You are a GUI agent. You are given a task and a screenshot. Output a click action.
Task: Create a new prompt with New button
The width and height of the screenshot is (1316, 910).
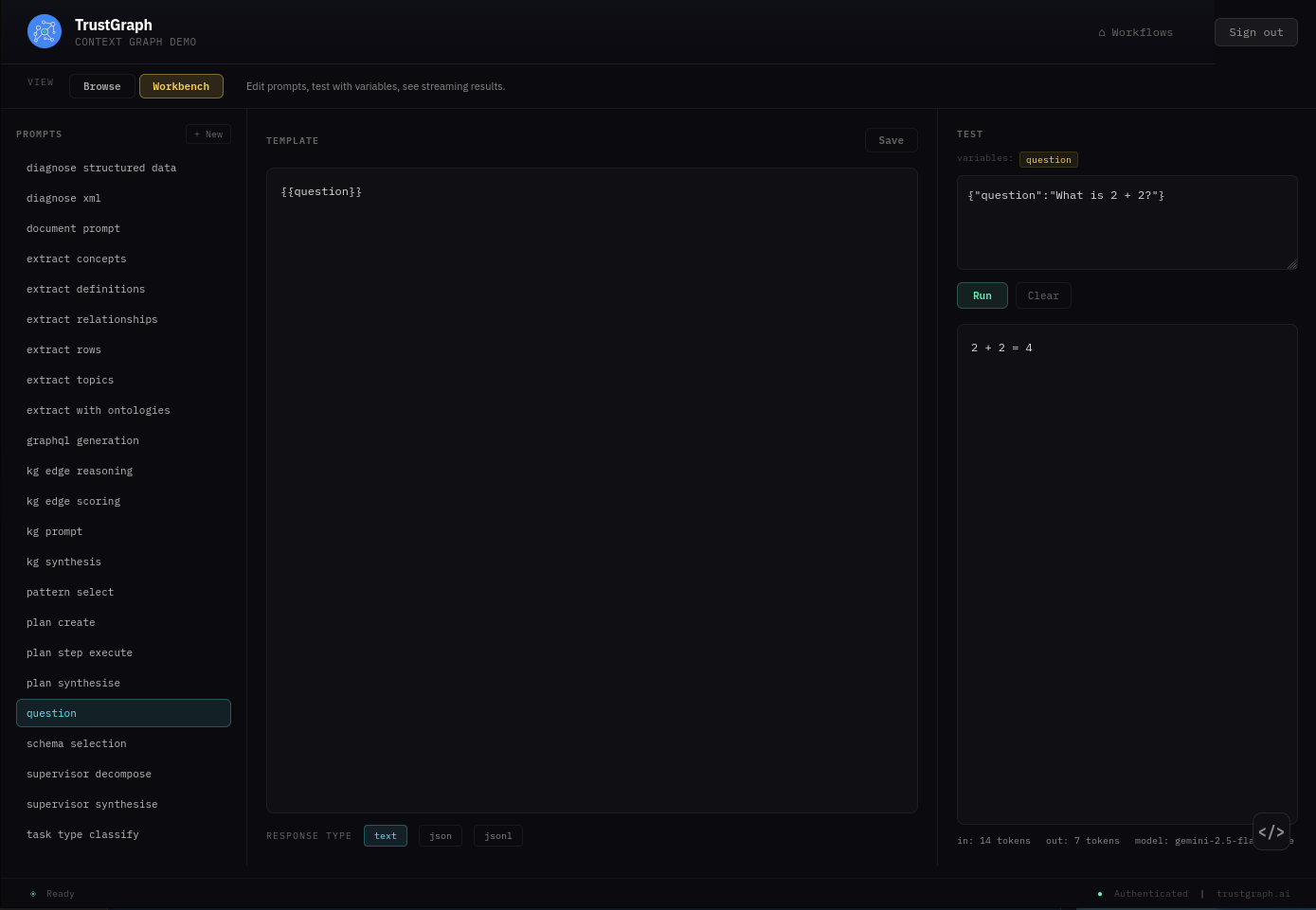click(x=208, y=134)
